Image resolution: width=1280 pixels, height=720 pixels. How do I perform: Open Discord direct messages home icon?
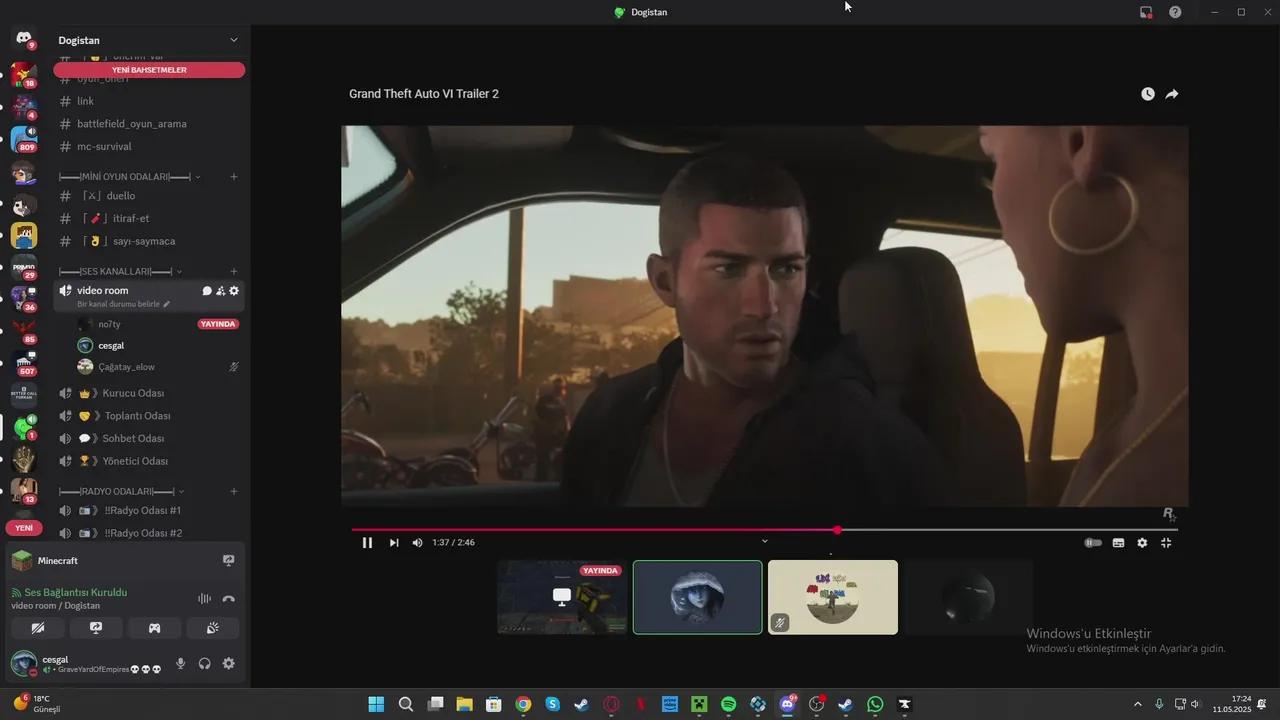pyautogui.click(x=24, y=39)
